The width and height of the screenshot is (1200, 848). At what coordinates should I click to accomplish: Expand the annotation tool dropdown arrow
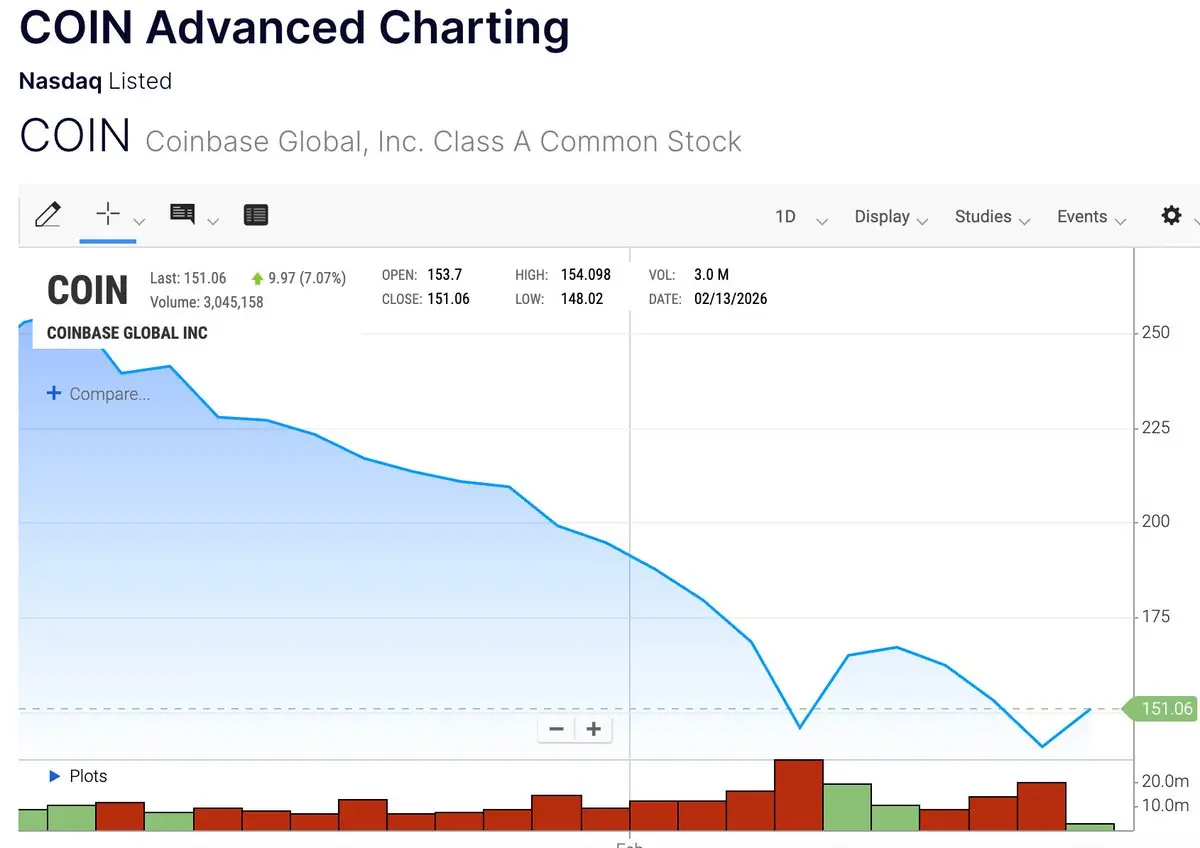[213, 222]
